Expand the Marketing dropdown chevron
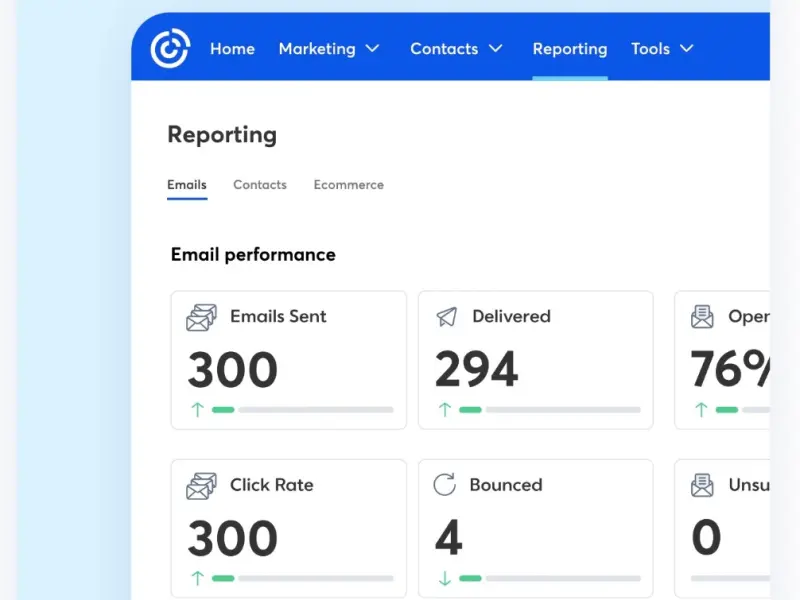Viewport: 800px width, 600px height. [372, 48]
